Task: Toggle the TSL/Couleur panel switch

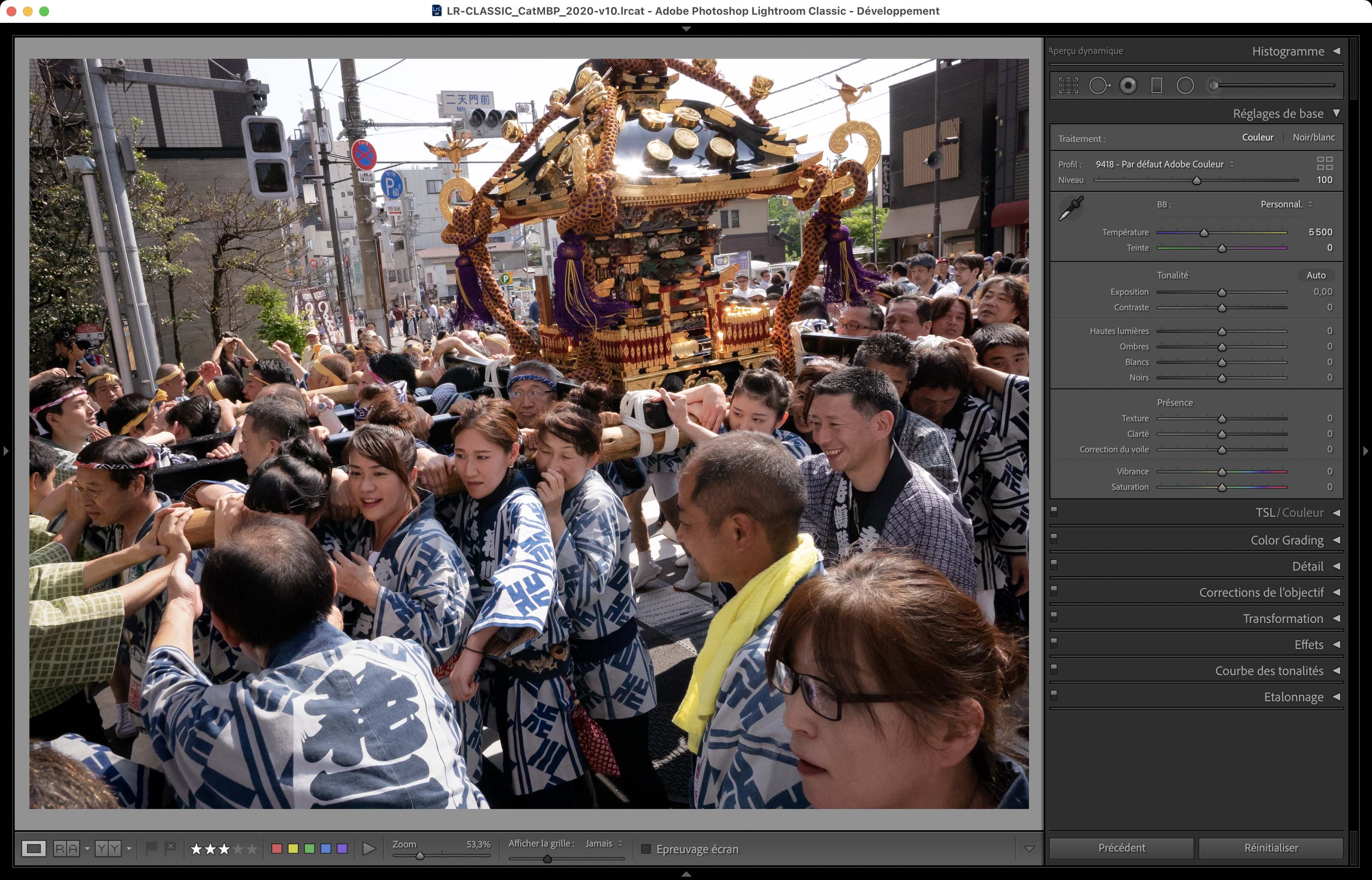Action: pyautogui.click(x=1054, y=511)
